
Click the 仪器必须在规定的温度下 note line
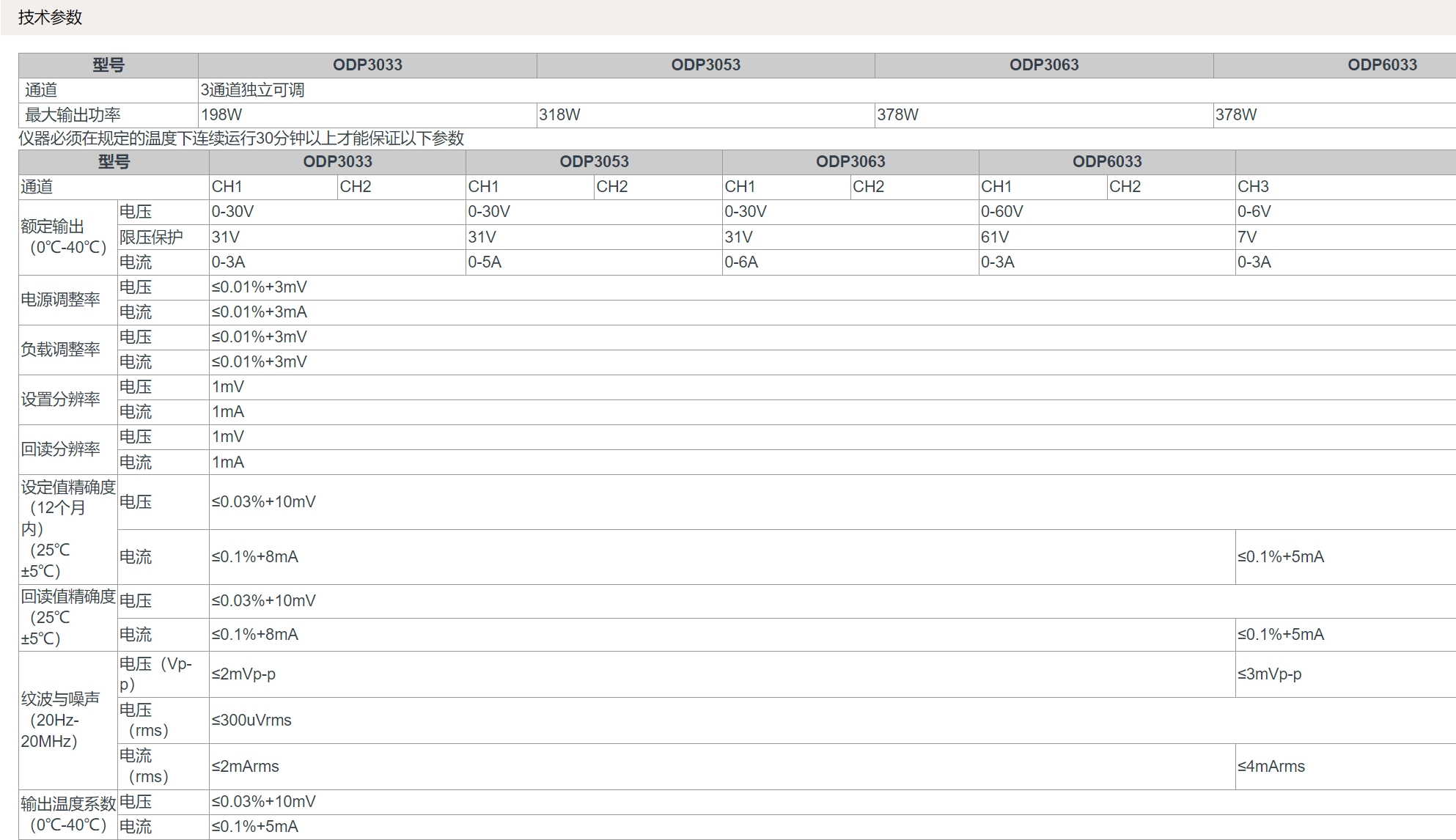(241, 139)
